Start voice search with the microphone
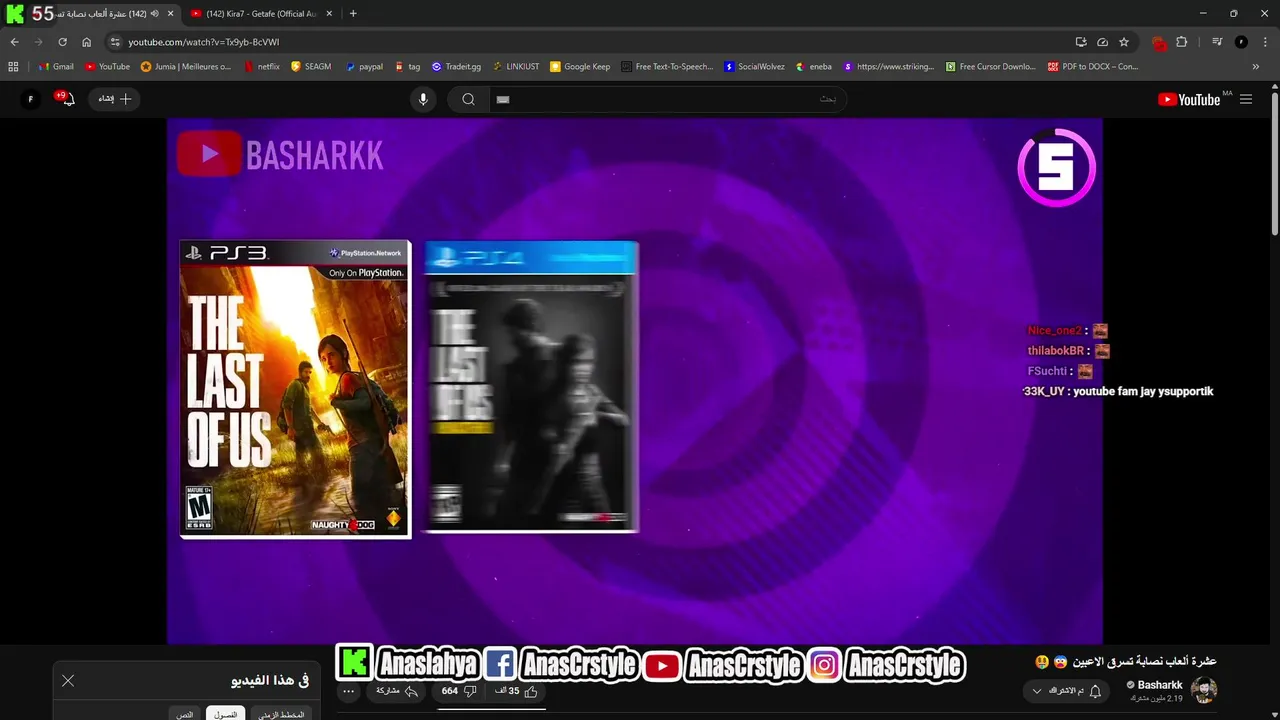 [423, 99]
